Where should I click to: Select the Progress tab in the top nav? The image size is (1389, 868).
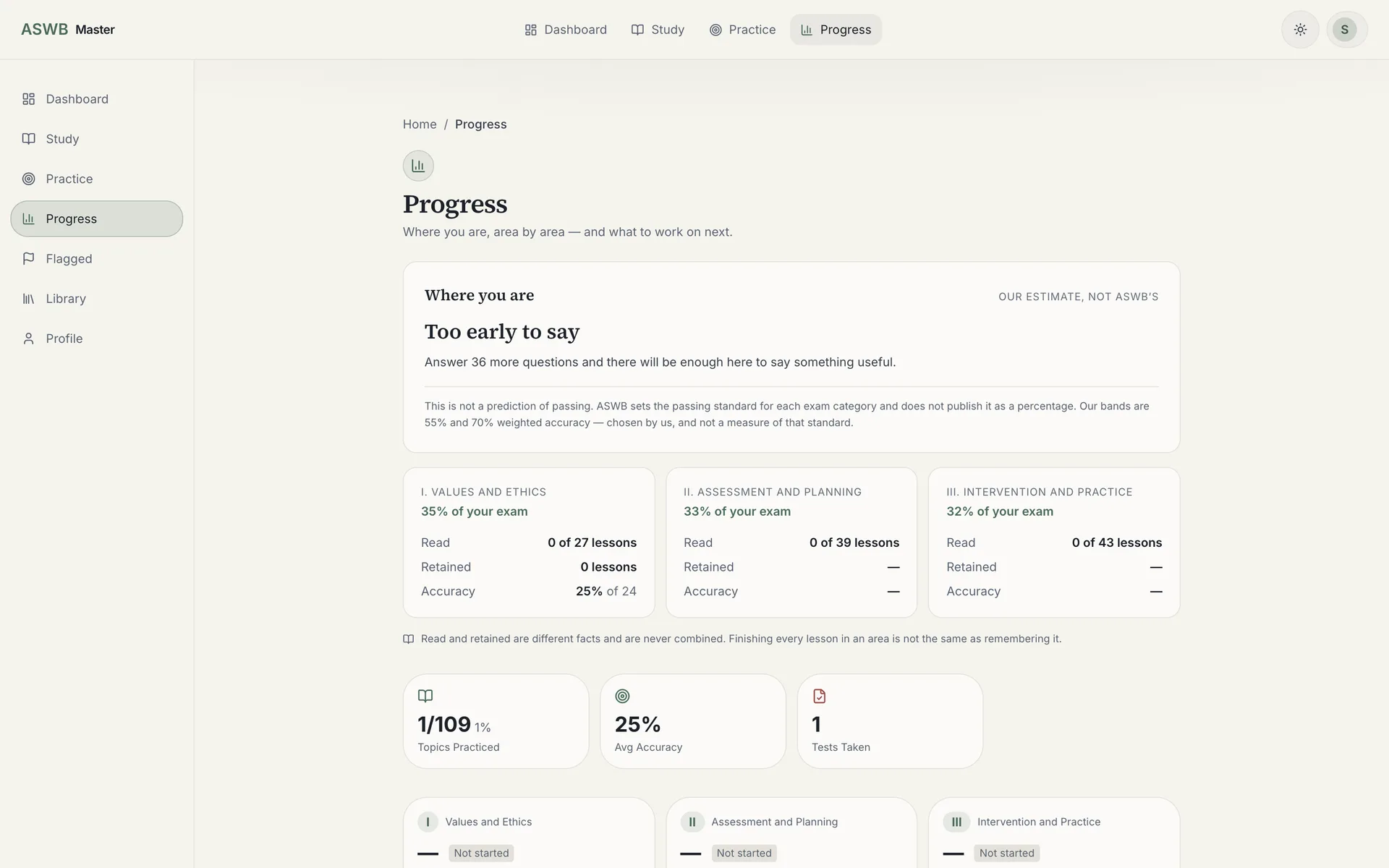836,30
